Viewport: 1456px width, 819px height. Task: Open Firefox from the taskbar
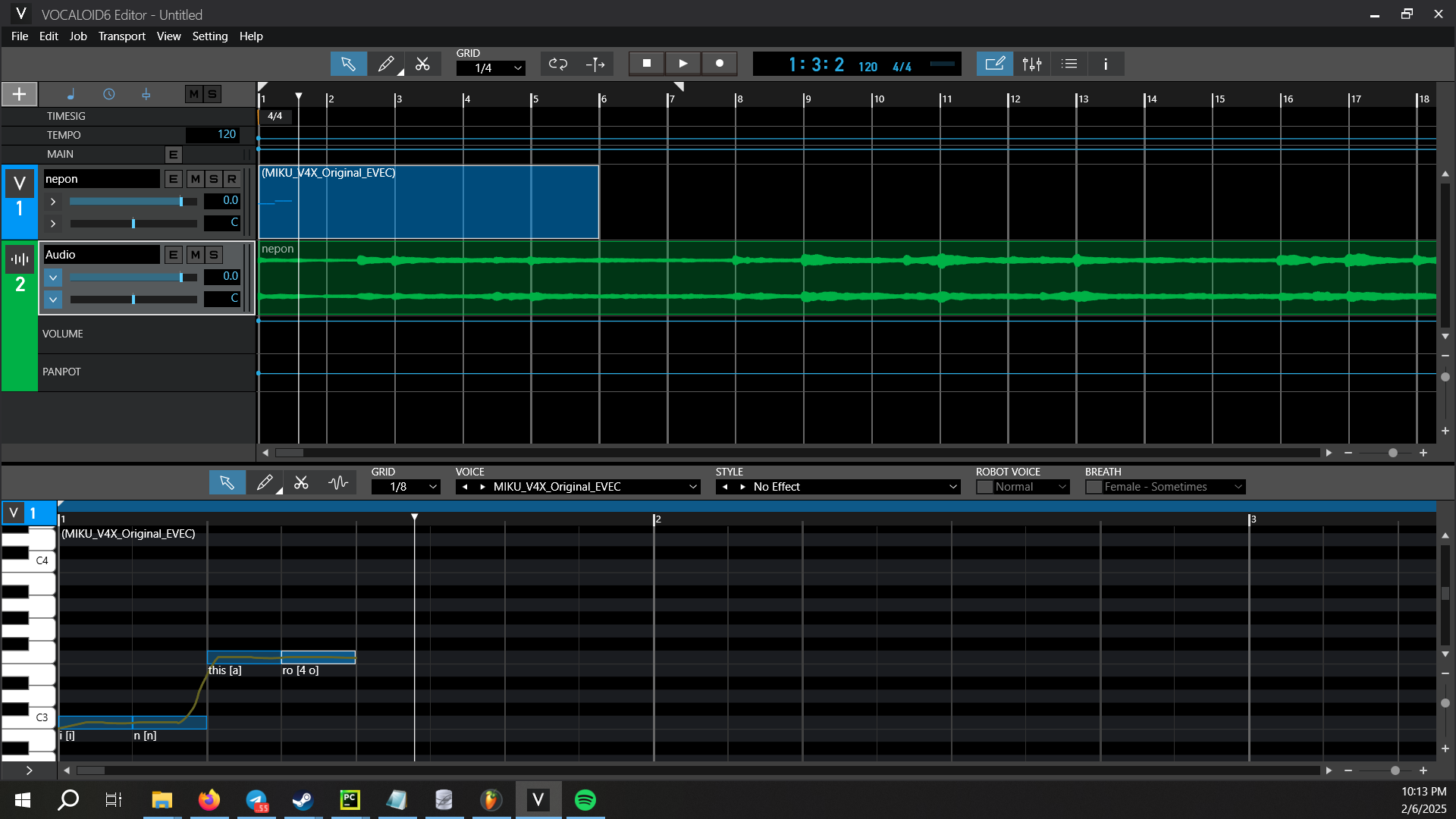(x=209, y=800)
